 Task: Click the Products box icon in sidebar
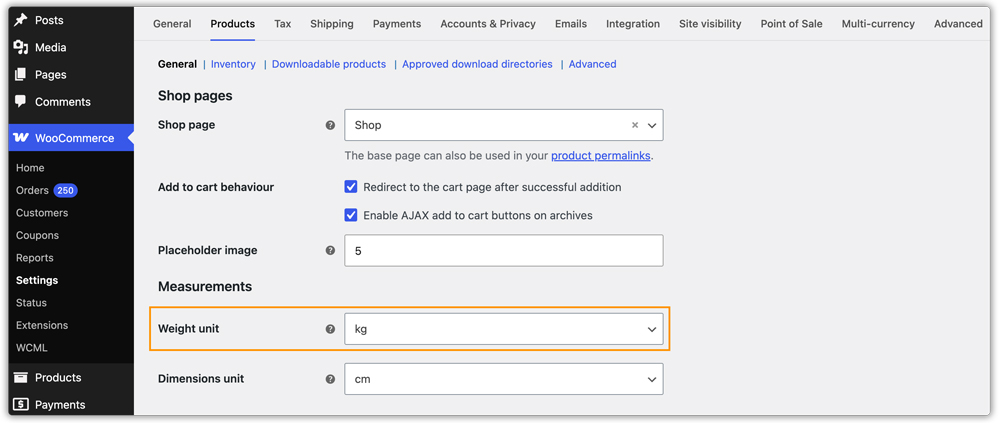pos(21,377)
